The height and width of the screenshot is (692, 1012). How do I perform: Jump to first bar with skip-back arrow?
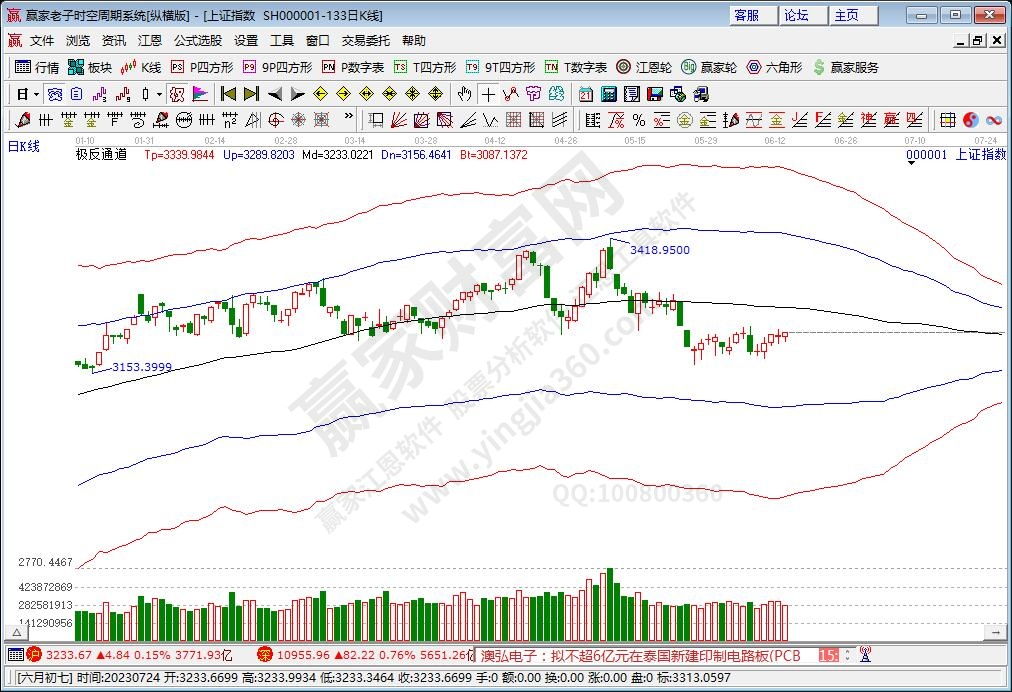point(228,94)
